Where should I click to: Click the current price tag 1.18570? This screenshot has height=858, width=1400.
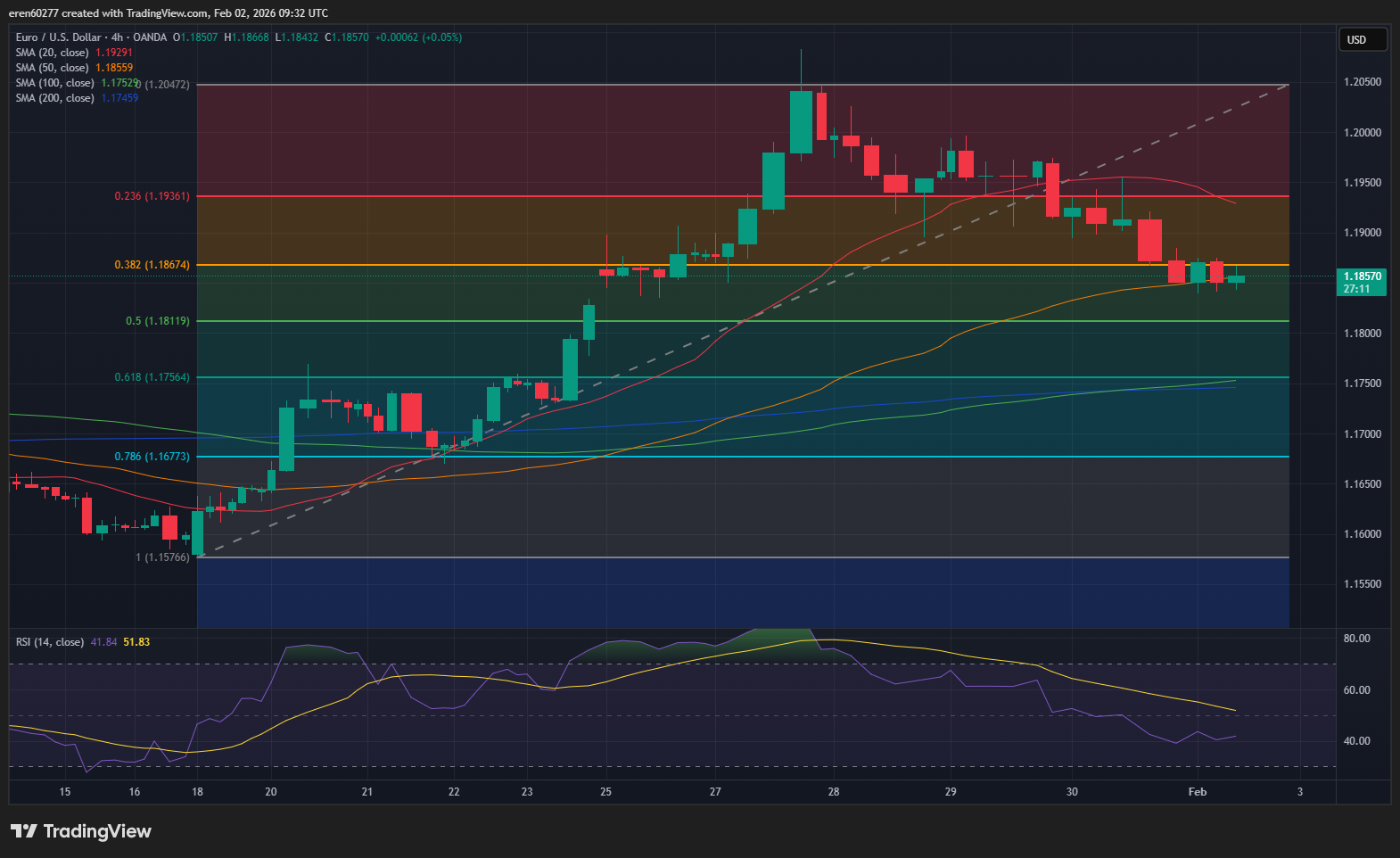pos(1362,276)
